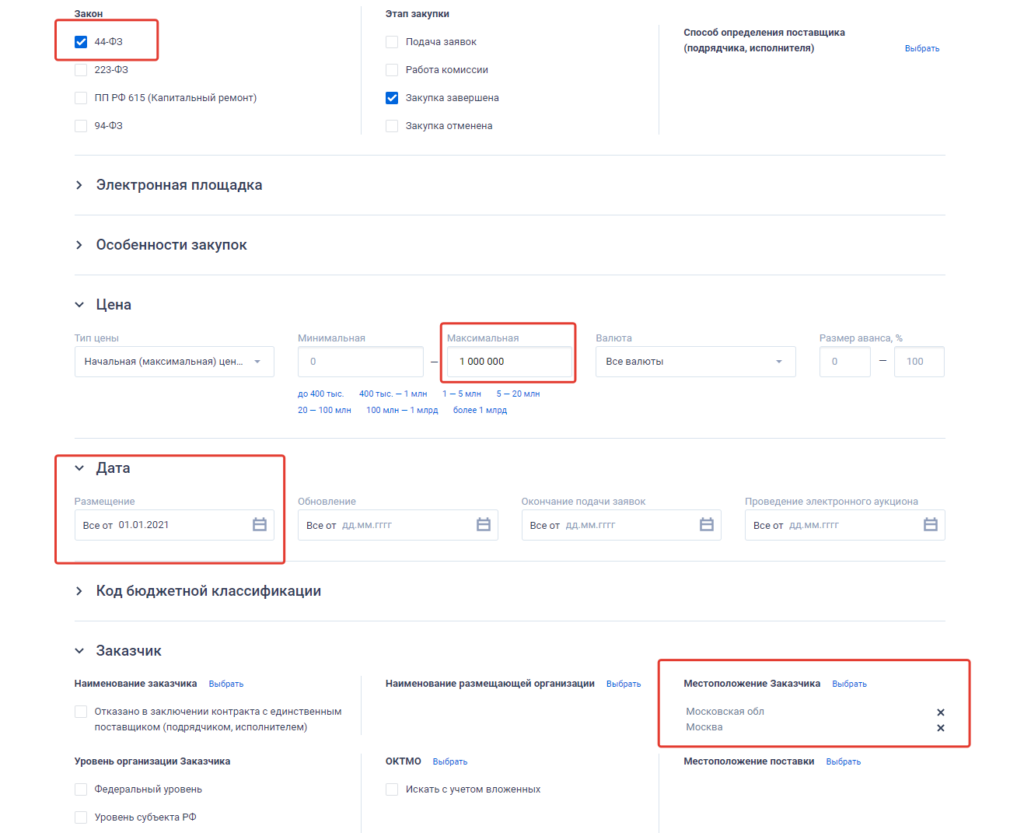Open the Валюта dropdown
The width and height of the screenshot is (1024, 833).
695,362
